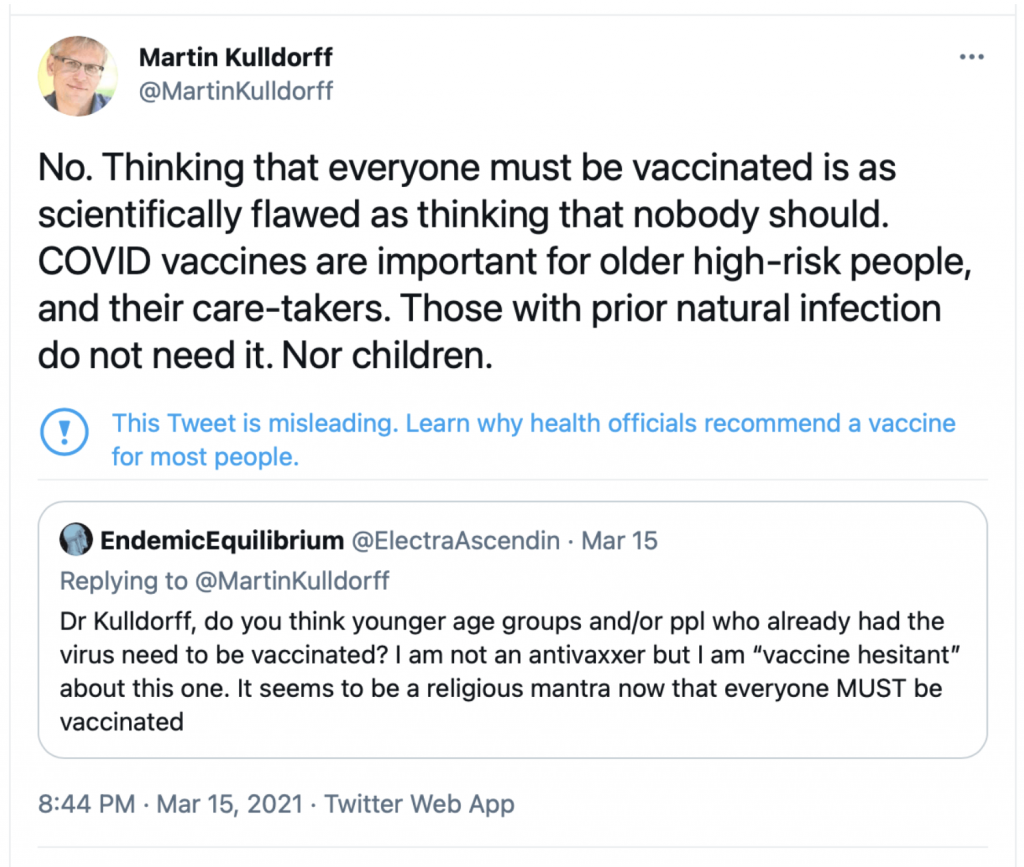
Task: Open the Martin Kulldorff display name link
Action: [235, 57]
